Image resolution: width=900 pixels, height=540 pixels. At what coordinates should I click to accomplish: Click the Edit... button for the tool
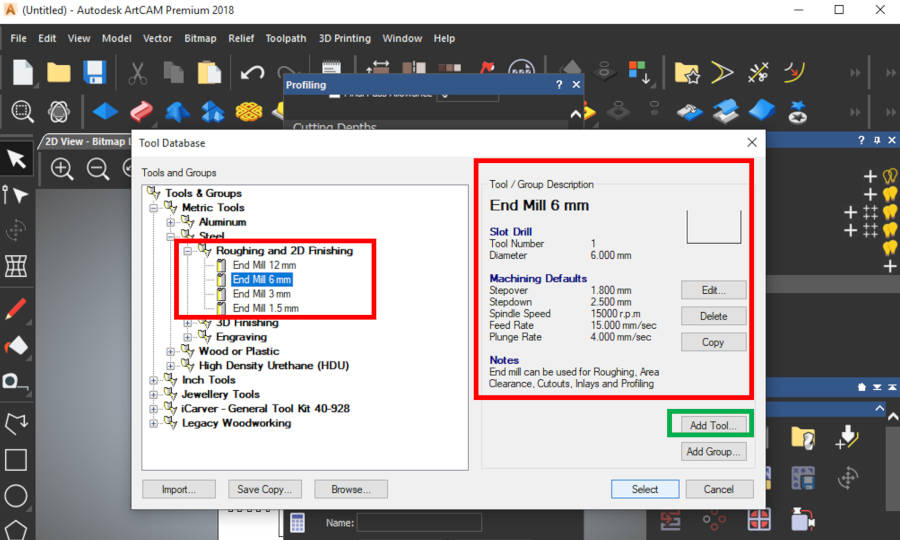713,290
